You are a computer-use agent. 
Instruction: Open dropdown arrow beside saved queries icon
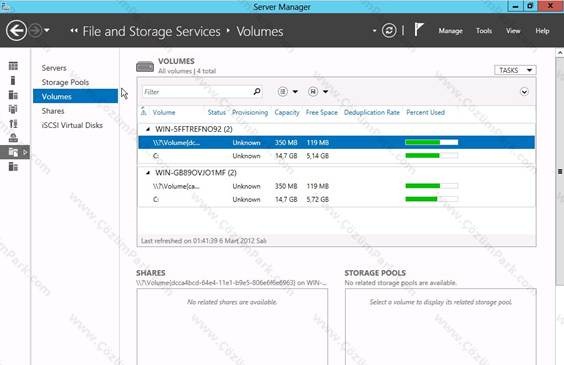point(326,92)
